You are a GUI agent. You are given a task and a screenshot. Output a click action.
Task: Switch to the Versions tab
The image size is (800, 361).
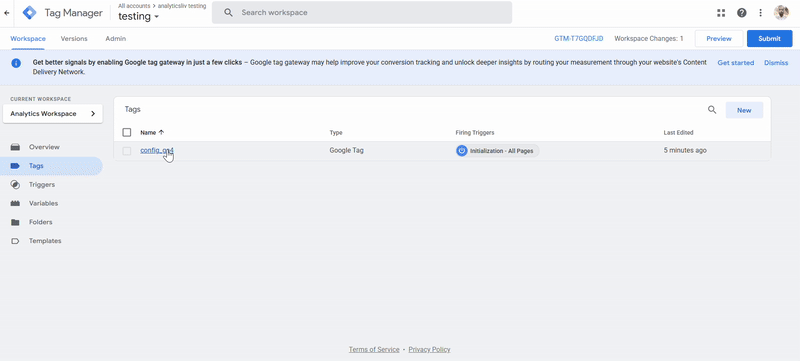point(74,39)
